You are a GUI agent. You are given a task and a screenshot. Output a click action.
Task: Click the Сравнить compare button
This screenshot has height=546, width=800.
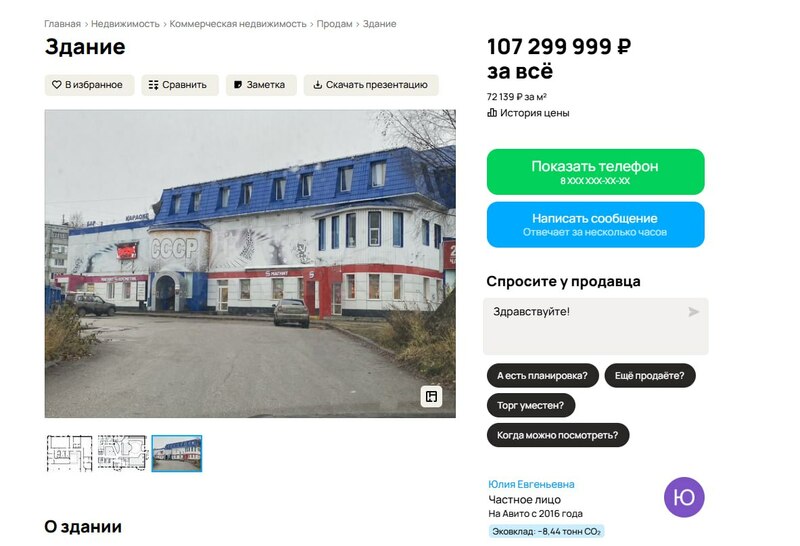tap(180, 85)
